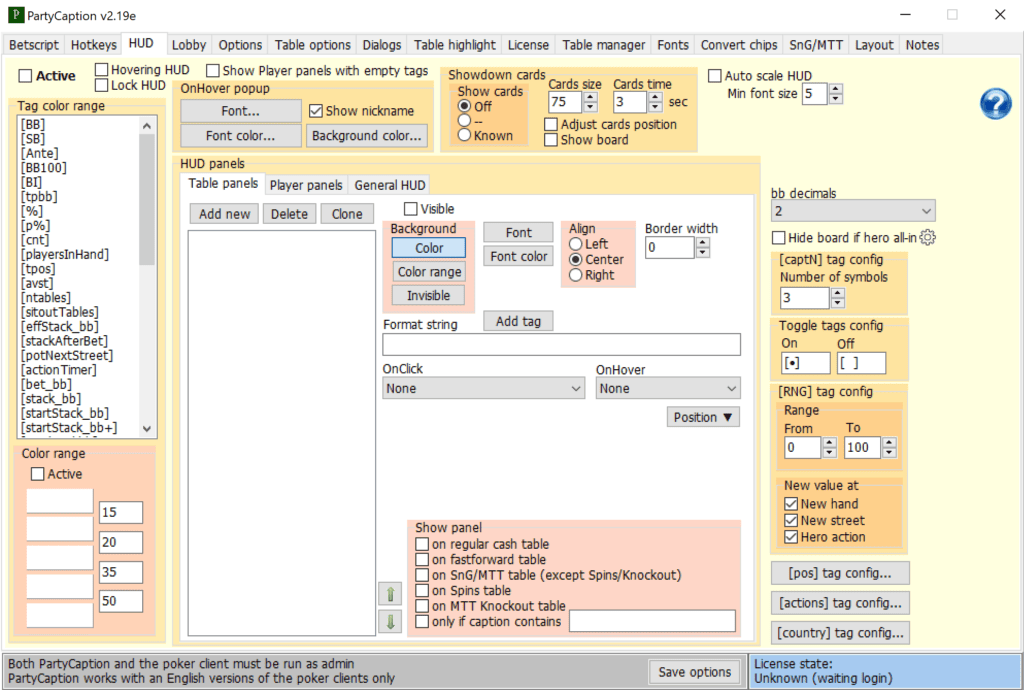The height and width of the screenshot is (690, 1024).
Task: Switch to the Player panels sub-tab
Action: click(306, 185)
